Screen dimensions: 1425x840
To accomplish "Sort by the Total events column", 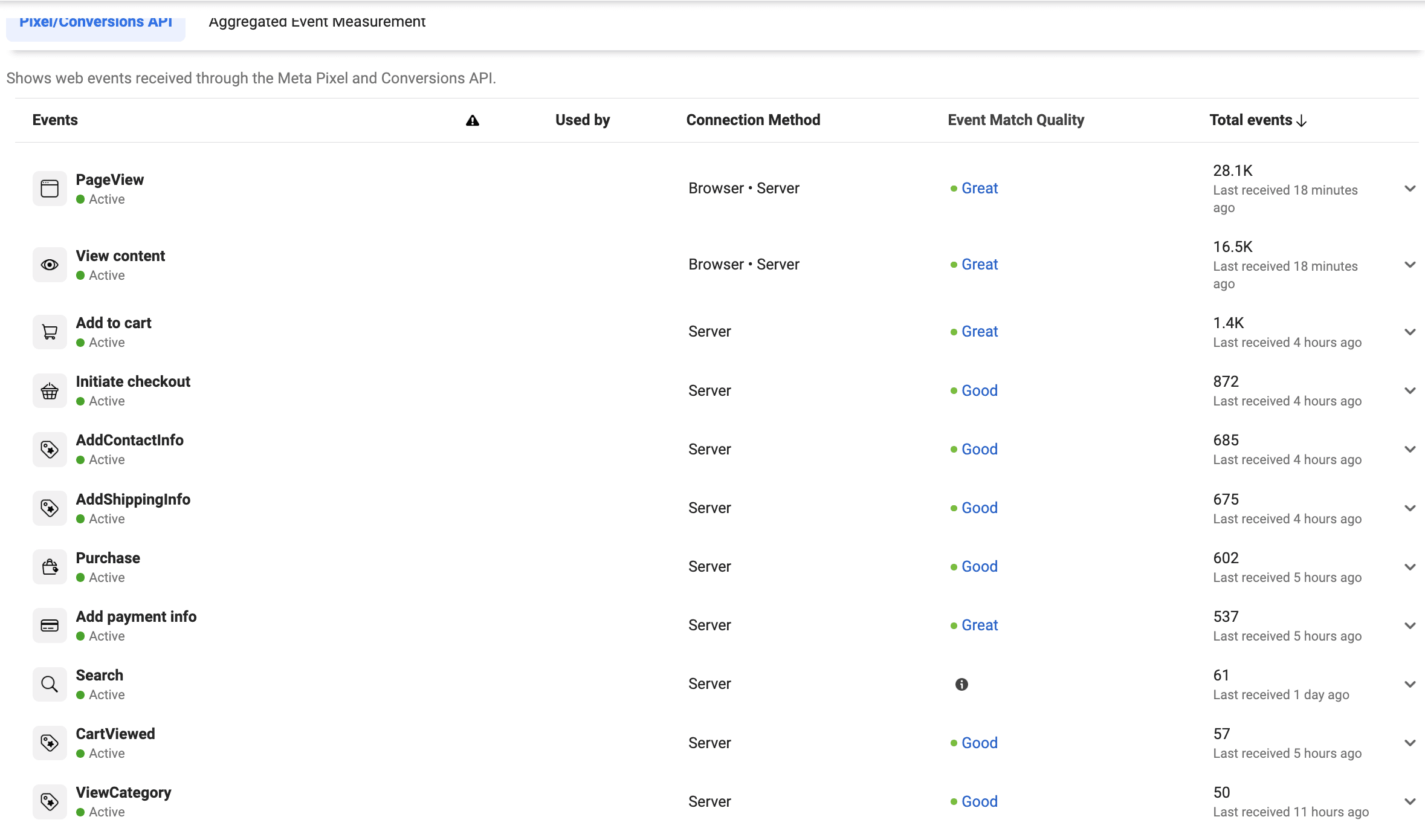I will tap(1258, 120).
